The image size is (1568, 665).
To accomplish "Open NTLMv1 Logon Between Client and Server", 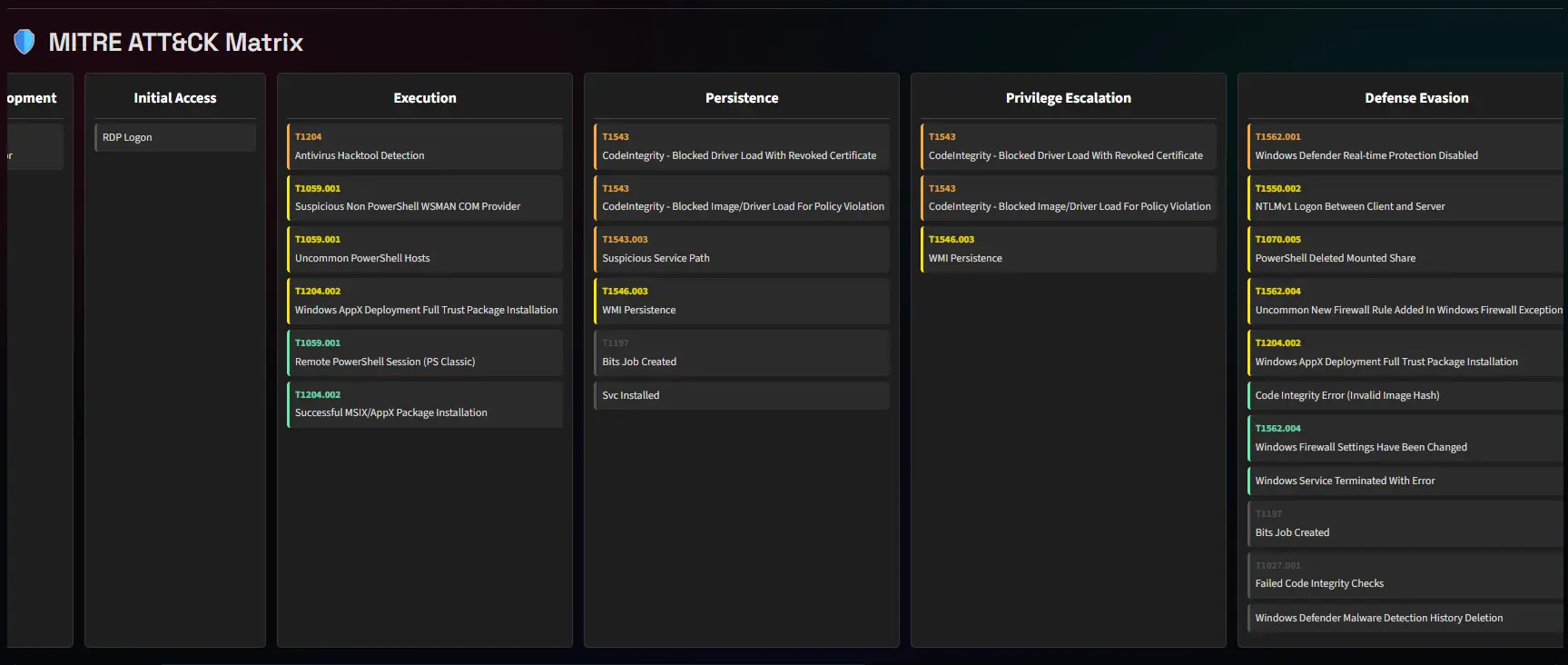I will point(1405,198).
